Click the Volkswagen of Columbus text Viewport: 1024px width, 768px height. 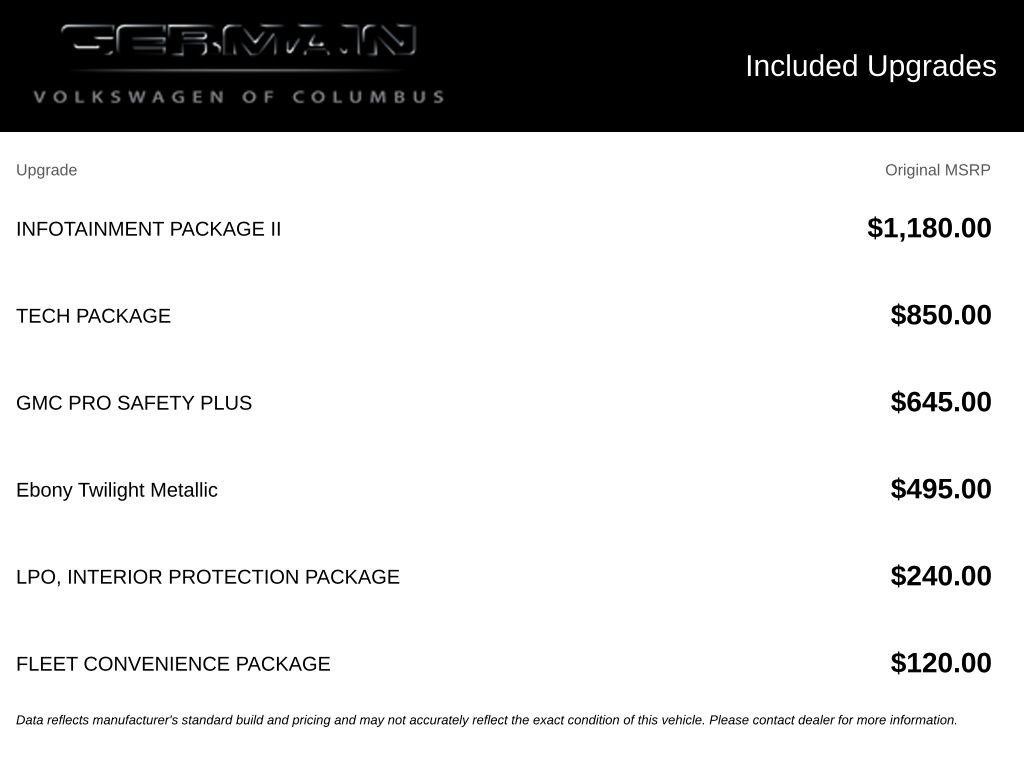(239, 97)
